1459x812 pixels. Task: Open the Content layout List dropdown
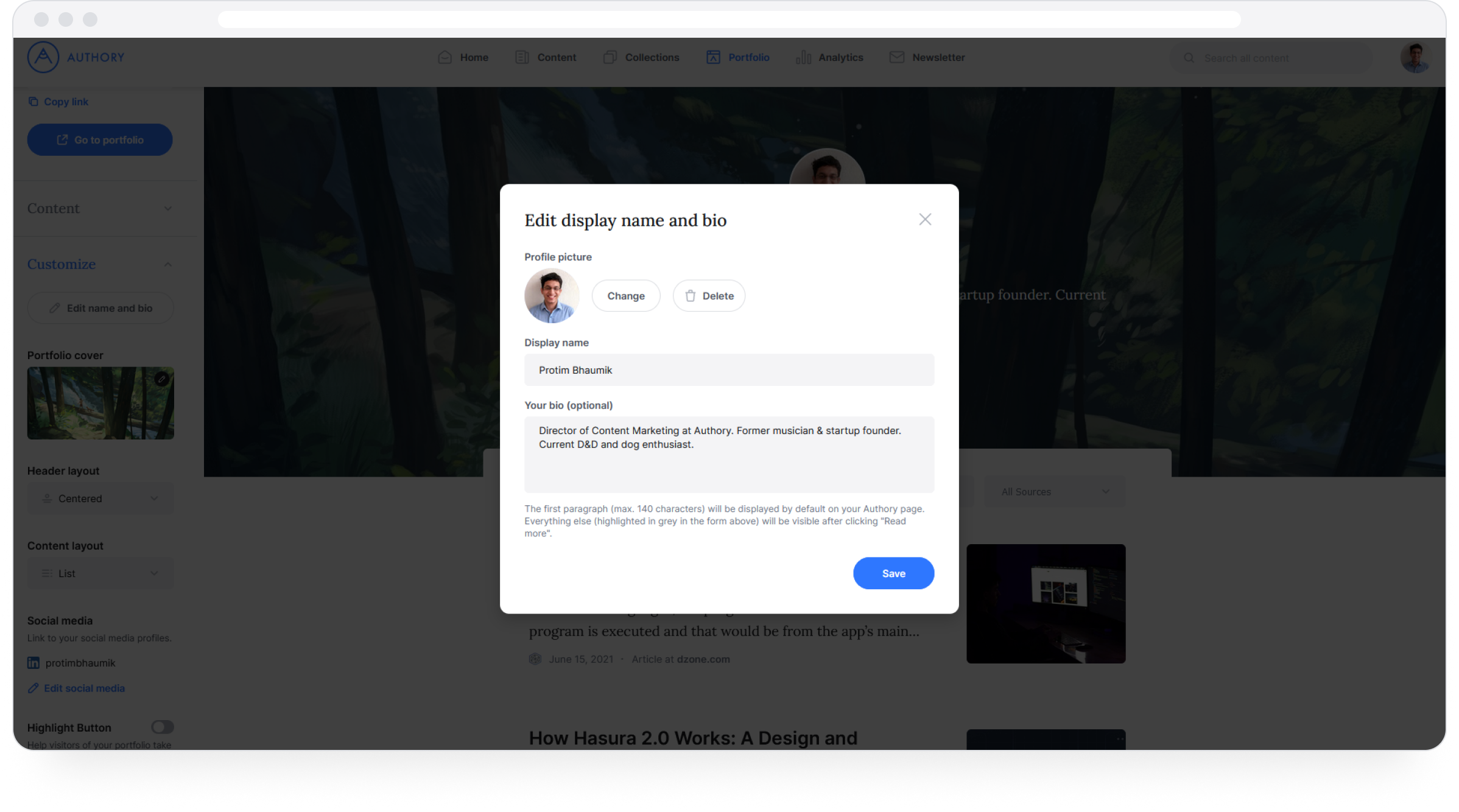point(100,573)
